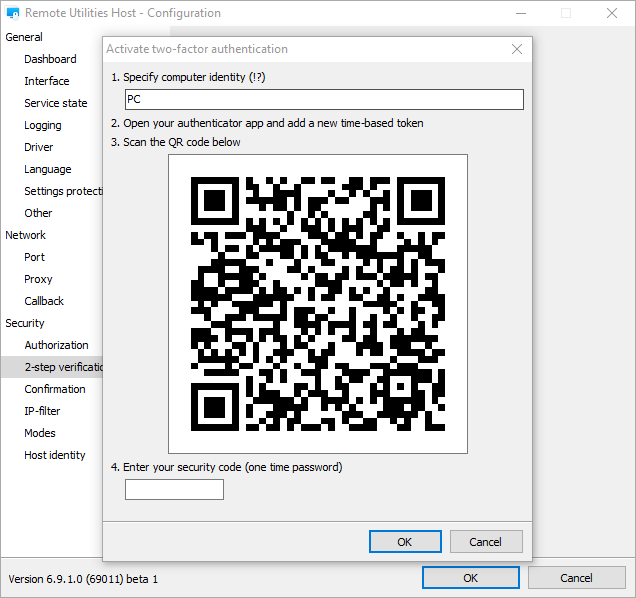Click Cancel in the Configuration window

coord(576,578)
